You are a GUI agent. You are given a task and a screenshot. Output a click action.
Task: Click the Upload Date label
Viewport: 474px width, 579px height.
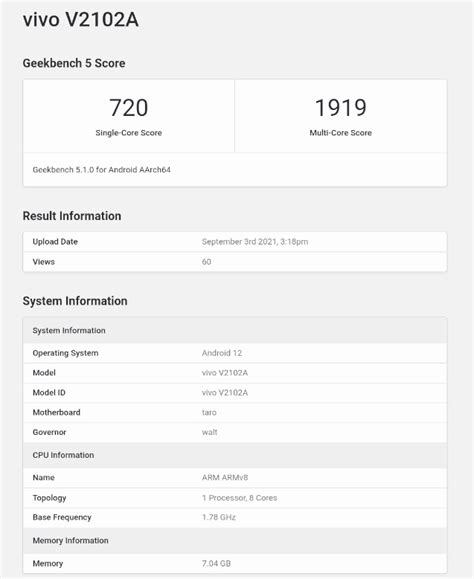[x=55, y=242]
